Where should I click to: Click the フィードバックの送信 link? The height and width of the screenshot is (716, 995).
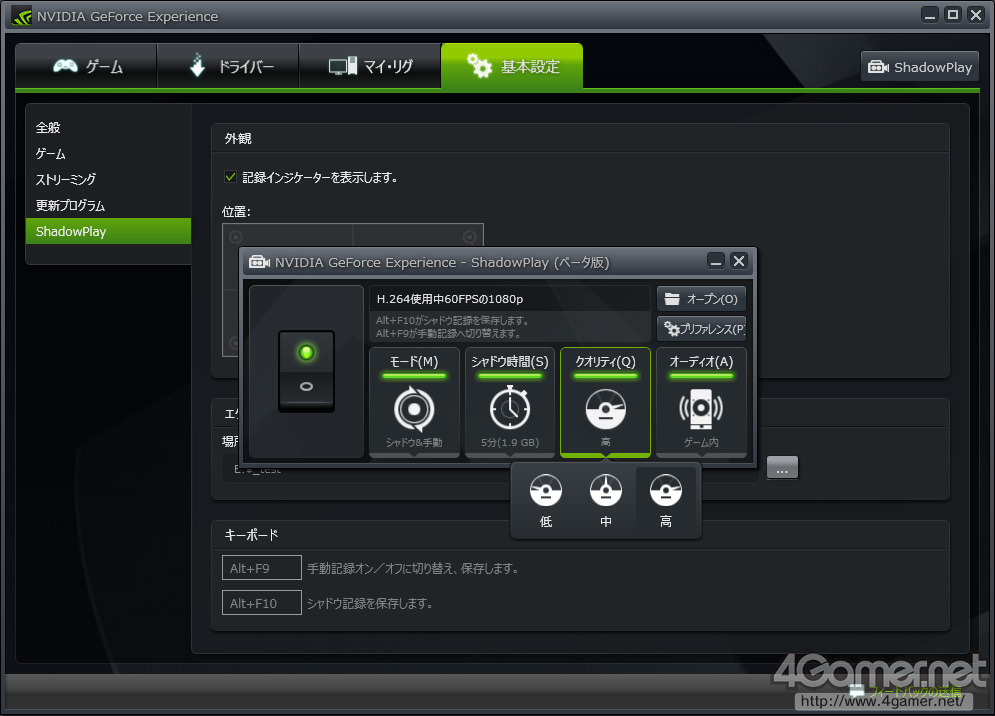916,691
